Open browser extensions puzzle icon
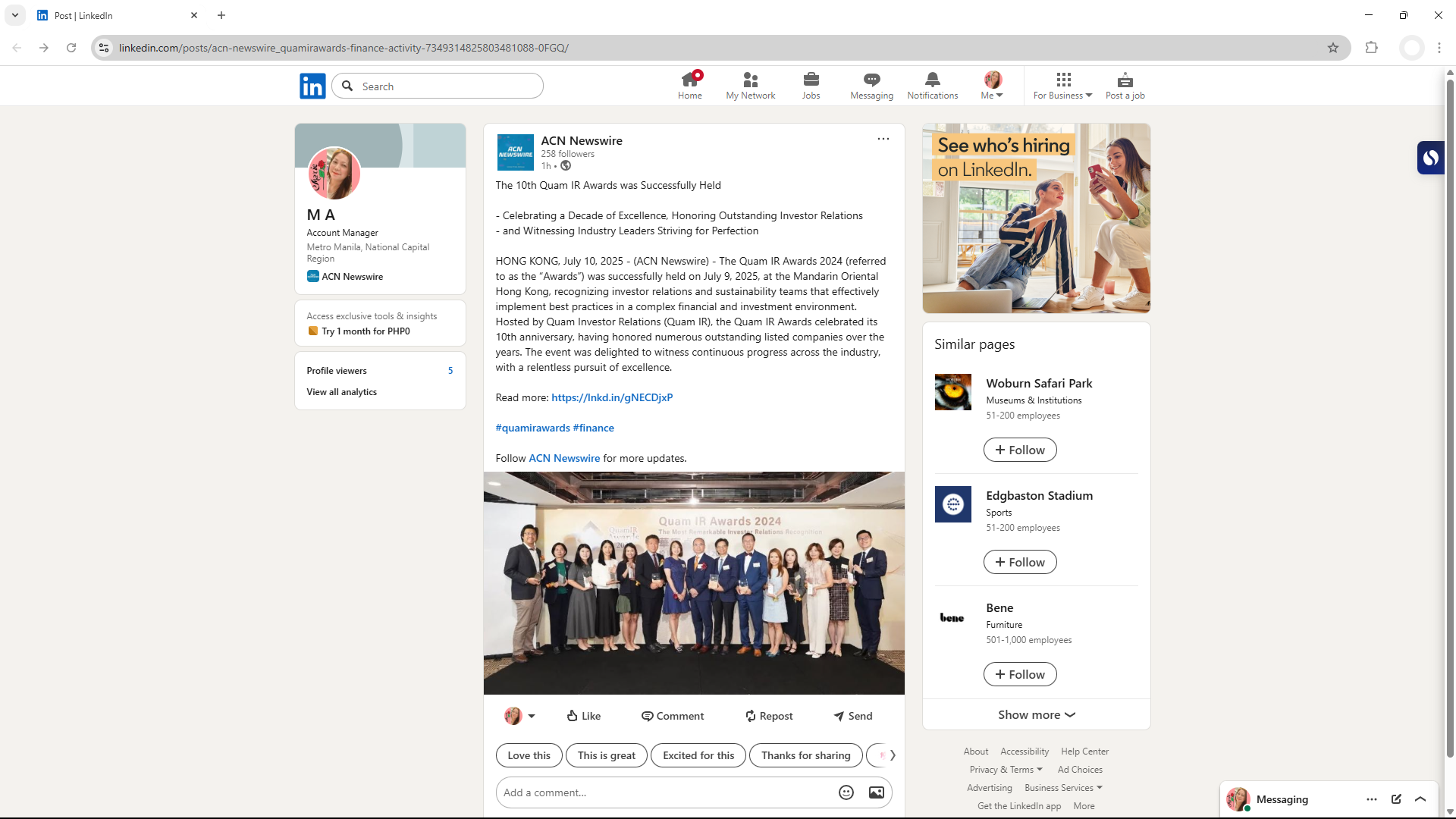Screen dimensions: 1456x819 click(1371, 48)
